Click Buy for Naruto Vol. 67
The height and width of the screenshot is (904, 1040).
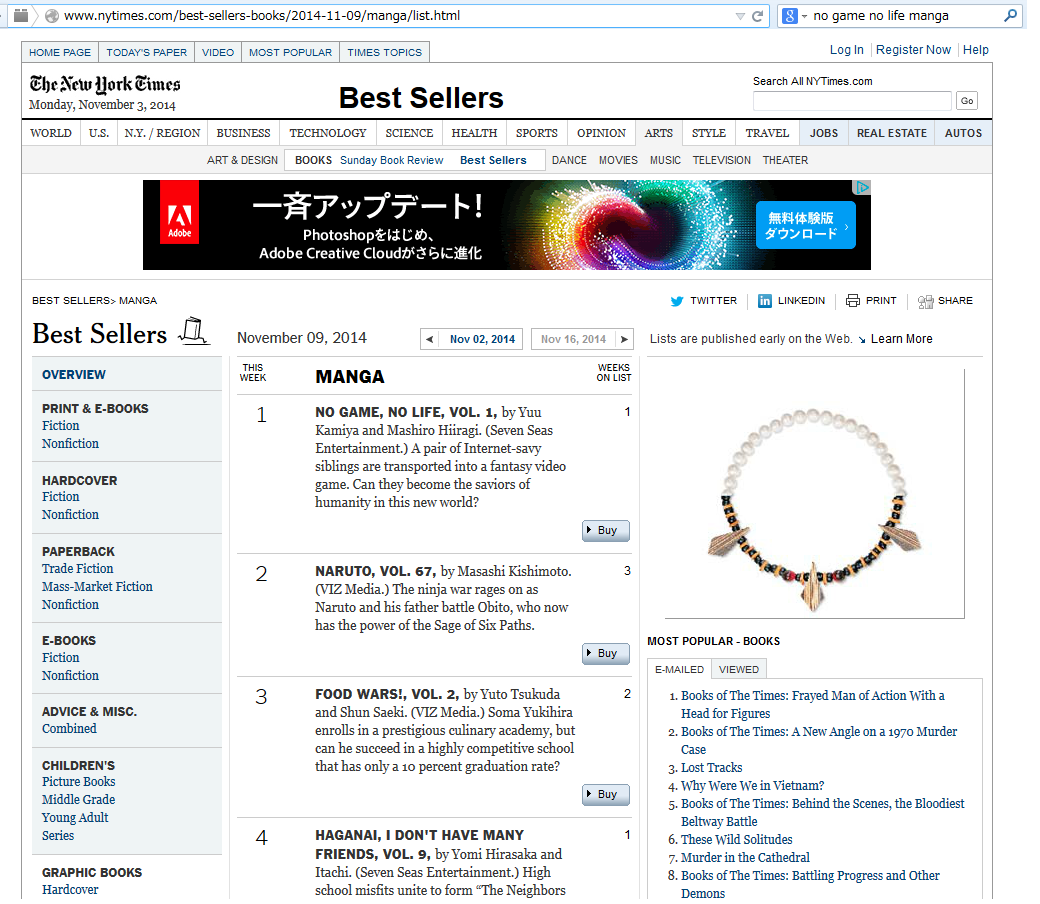tap(606, 653)
